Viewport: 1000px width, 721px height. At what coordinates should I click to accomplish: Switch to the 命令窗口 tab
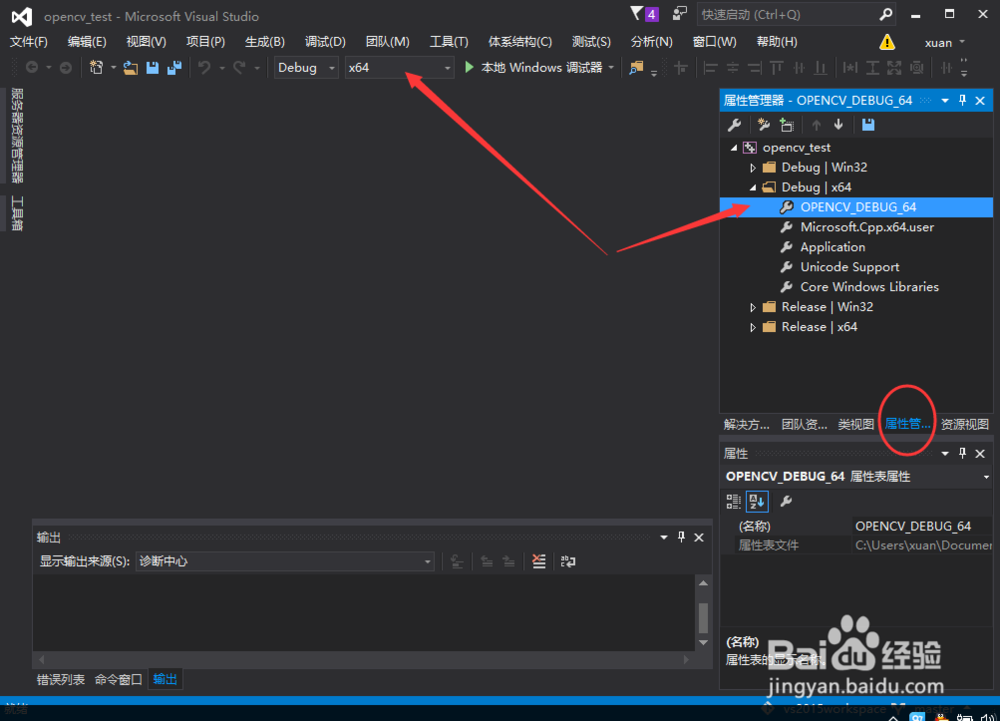118,680
